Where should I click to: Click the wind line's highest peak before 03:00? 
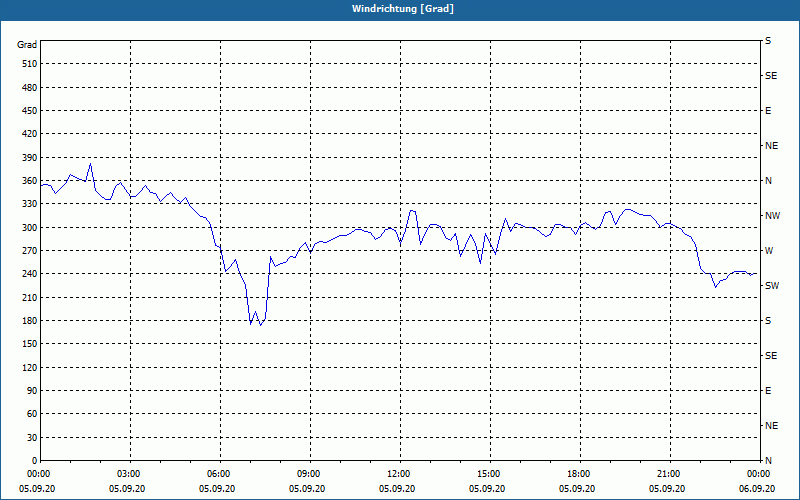(x=90, y=164)
